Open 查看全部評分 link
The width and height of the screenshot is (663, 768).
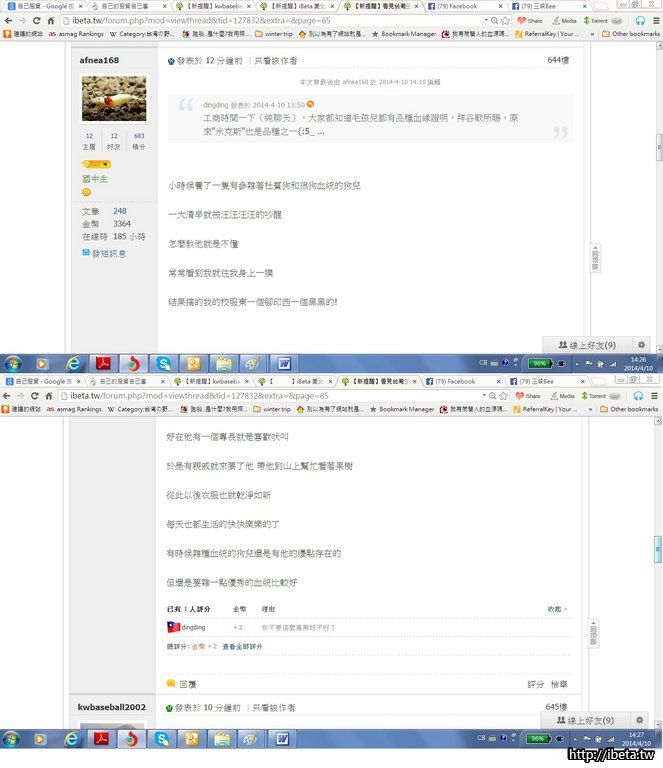point(242,646)
